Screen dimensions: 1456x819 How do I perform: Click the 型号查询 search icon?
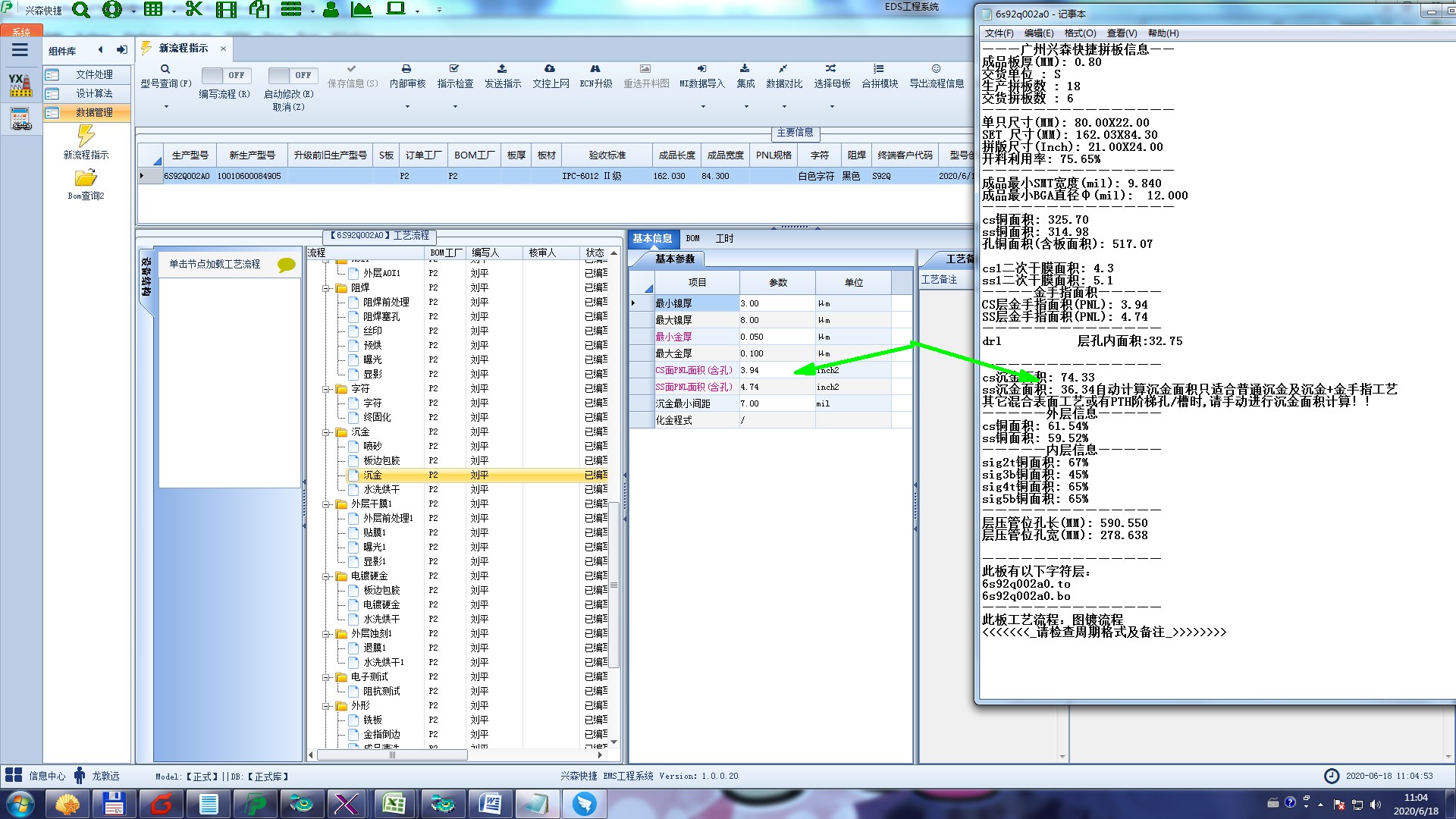[165, 69]
